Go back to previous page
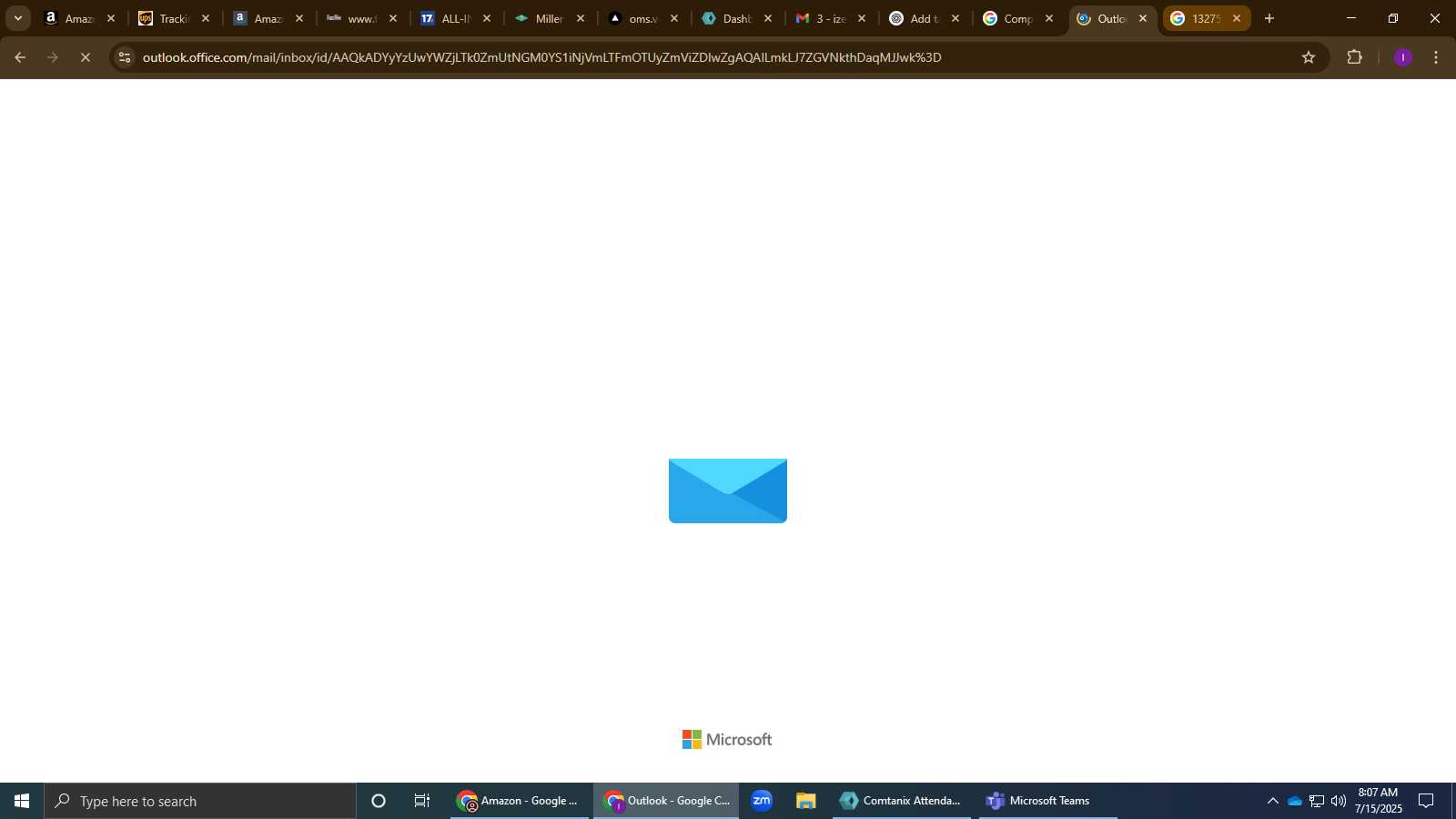 tap(20, 57)
